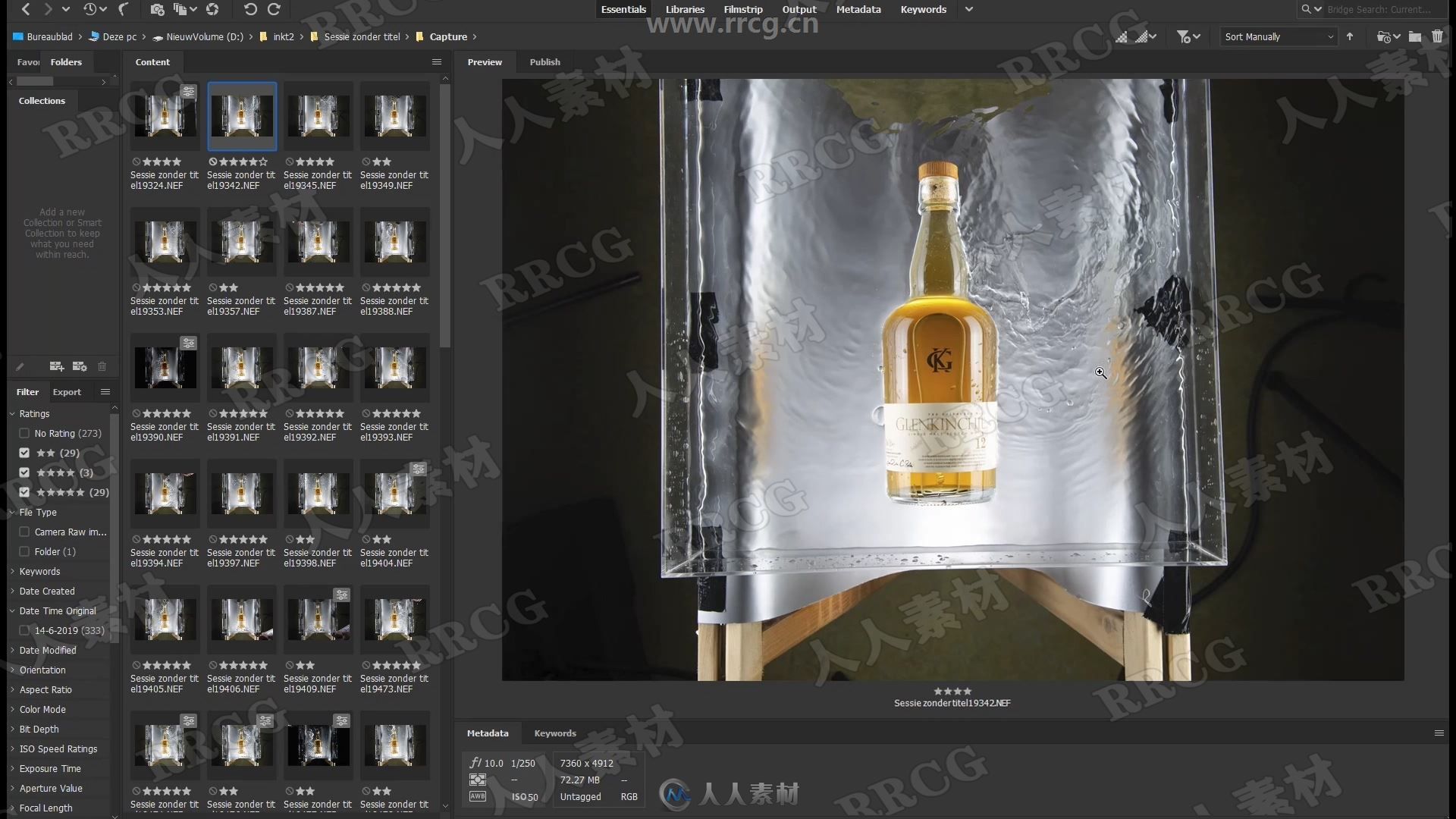Click New Collection icon

point(57,366)
